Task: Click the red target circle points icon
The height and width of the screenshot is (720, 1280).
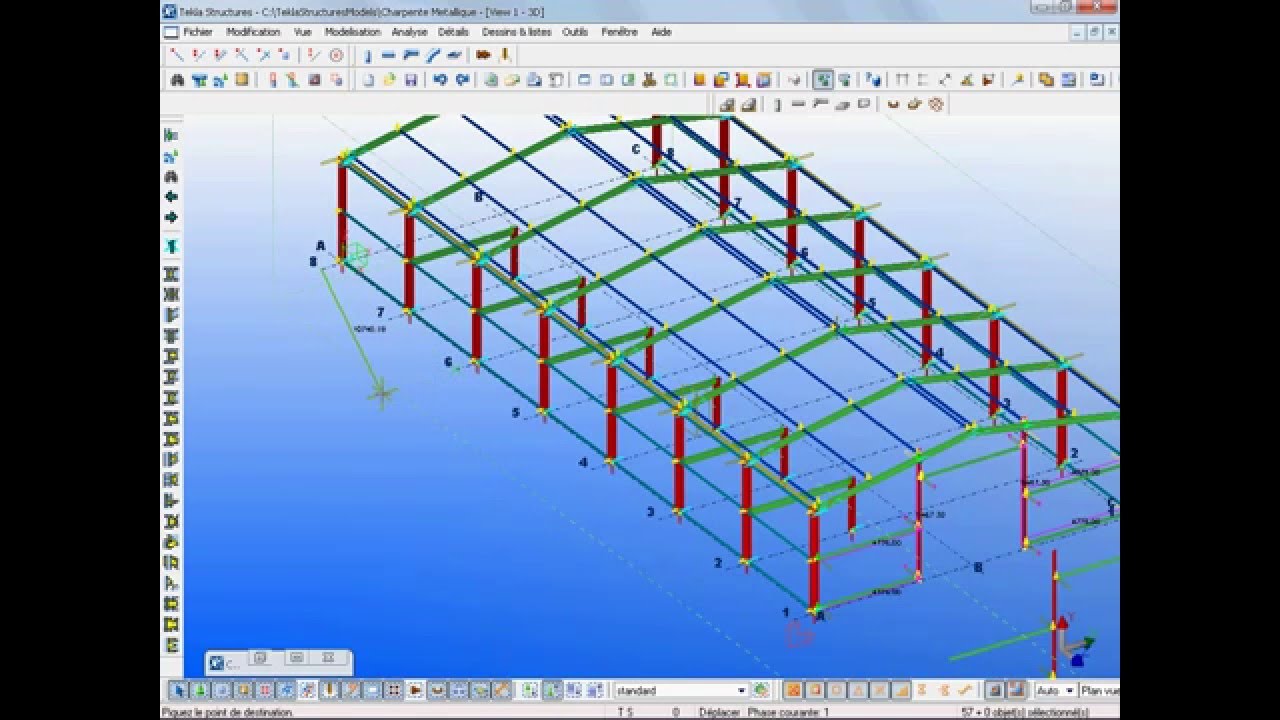Action: point(336,56)
